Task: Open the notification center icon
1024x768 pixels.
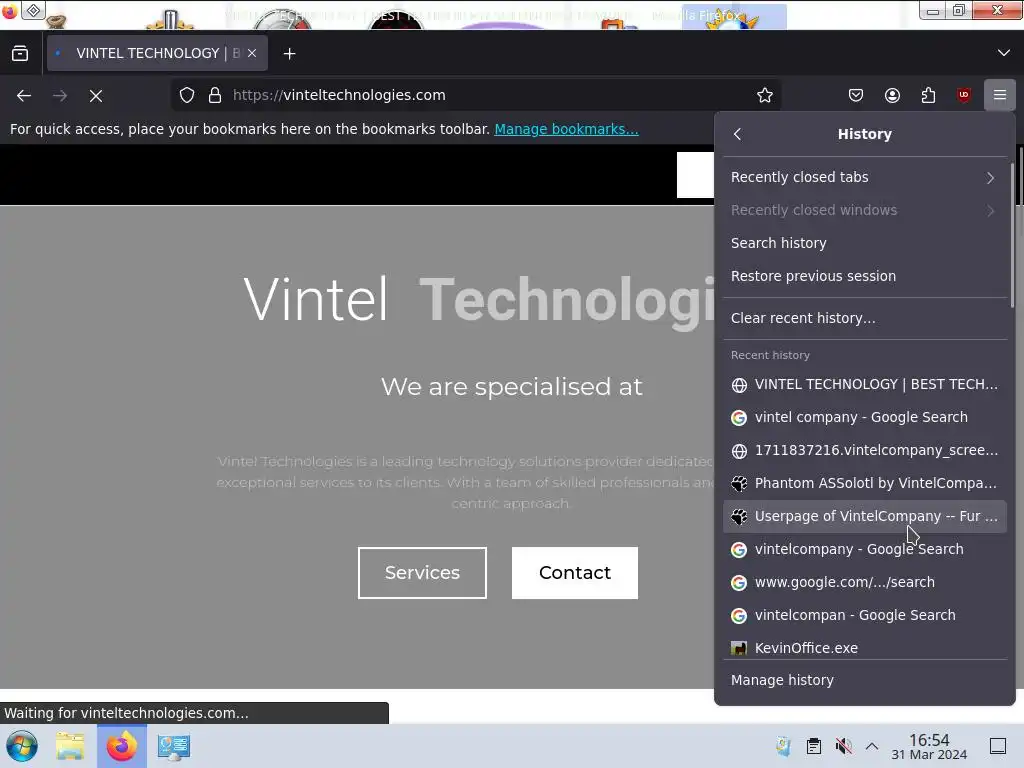Action: (x=998, y=746)
